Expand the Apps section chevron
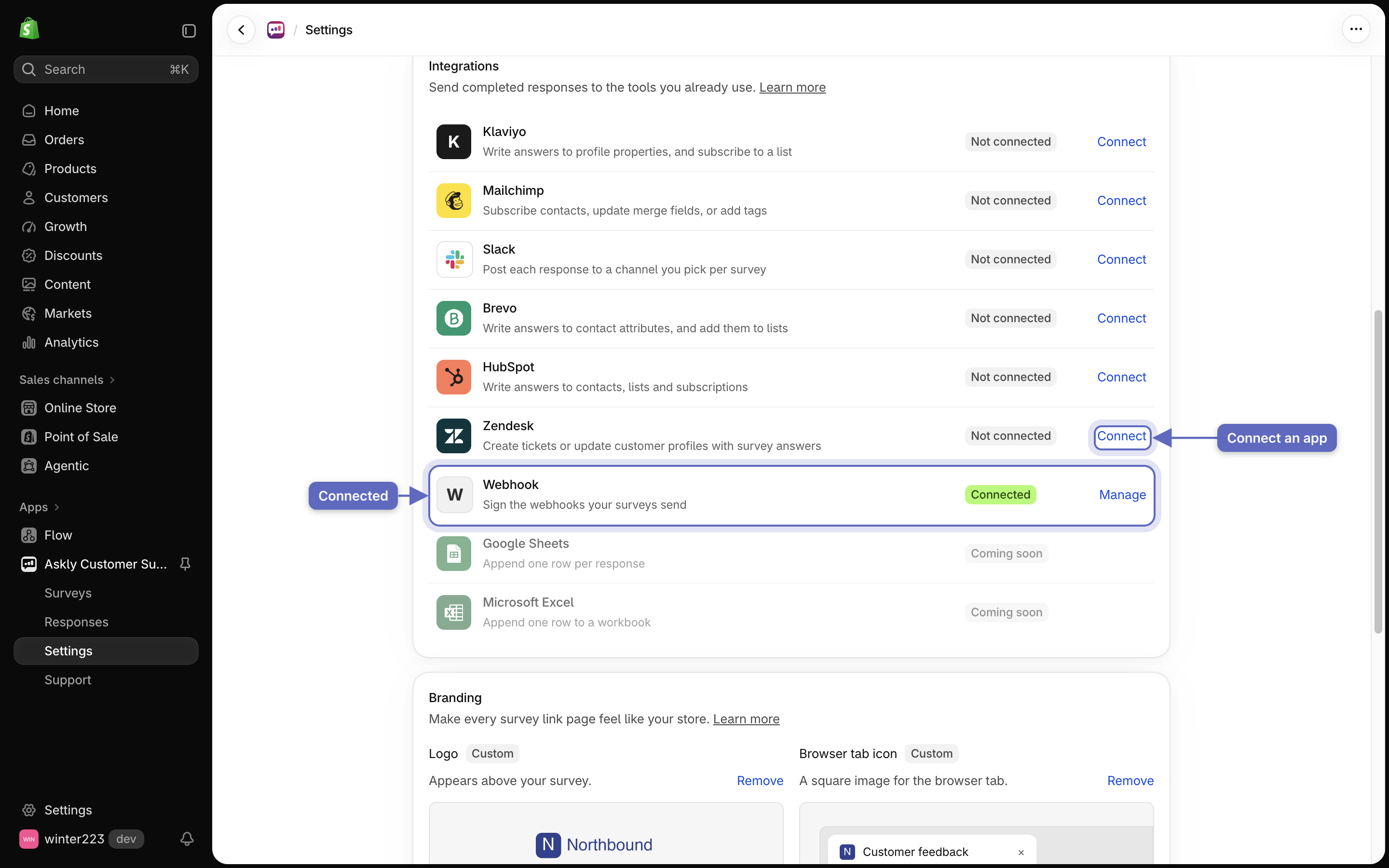This screenshot has height=868, width=1389. click(x=56, y=507)
